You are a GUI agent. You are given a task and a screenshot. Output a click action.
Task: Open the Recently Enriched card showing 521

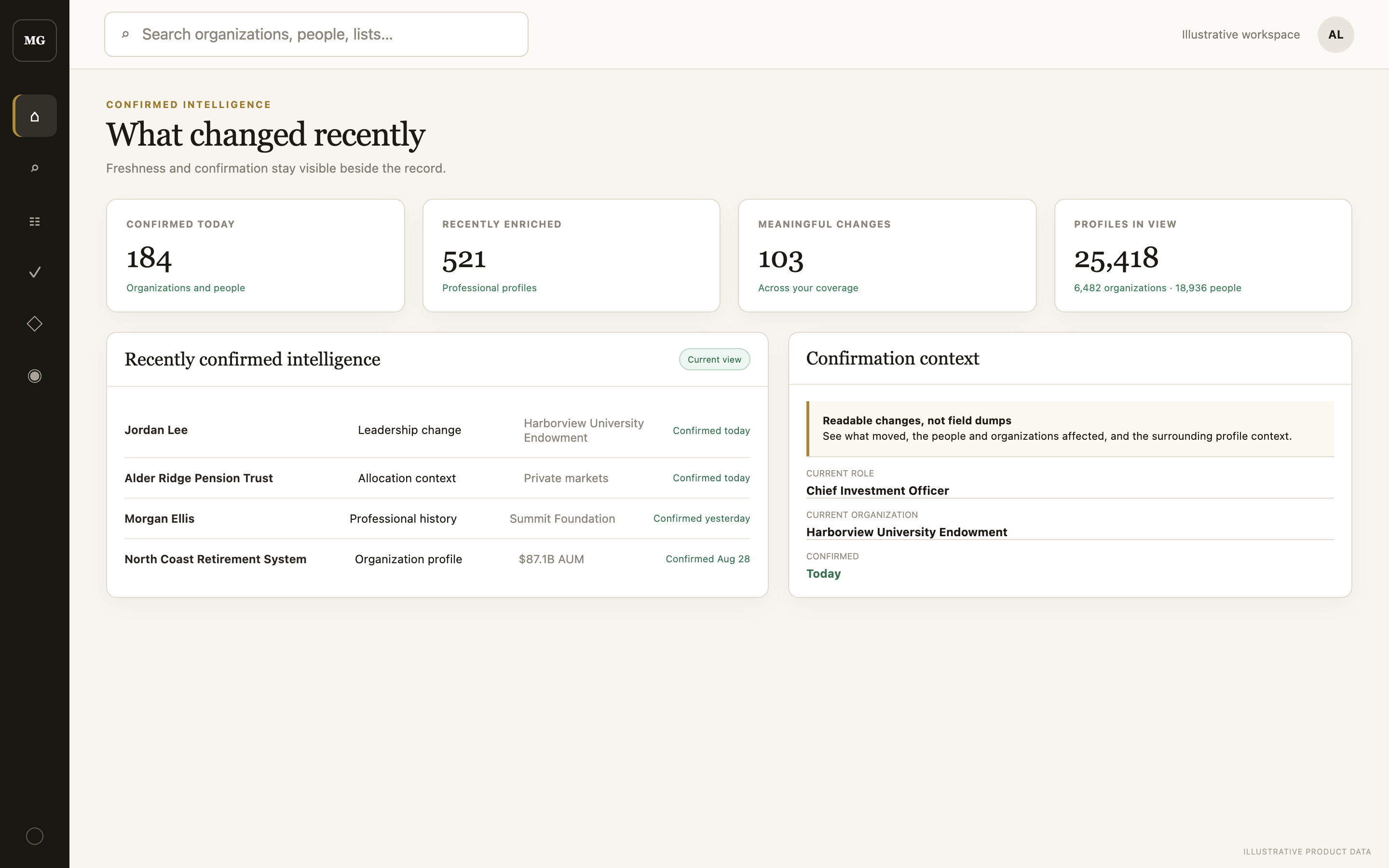(571, 256)
